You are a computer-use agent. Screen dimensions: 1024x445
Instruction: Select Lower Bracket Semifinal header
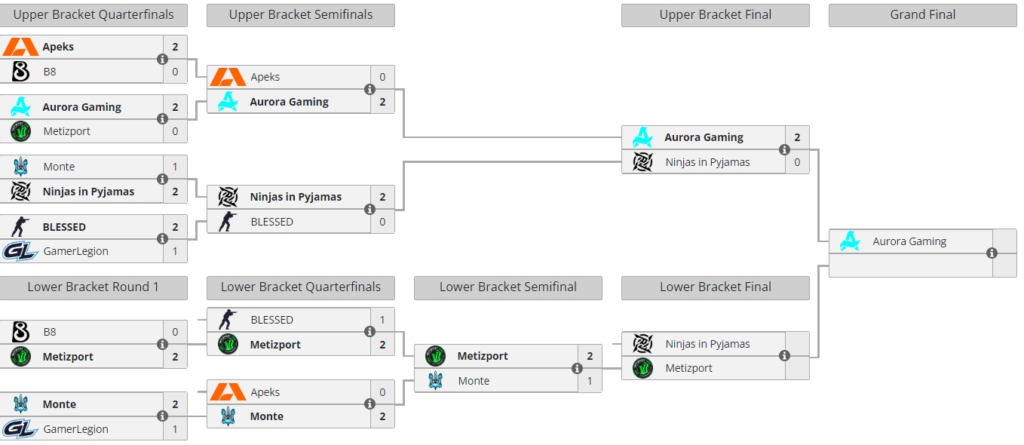(x=508, y=287)
